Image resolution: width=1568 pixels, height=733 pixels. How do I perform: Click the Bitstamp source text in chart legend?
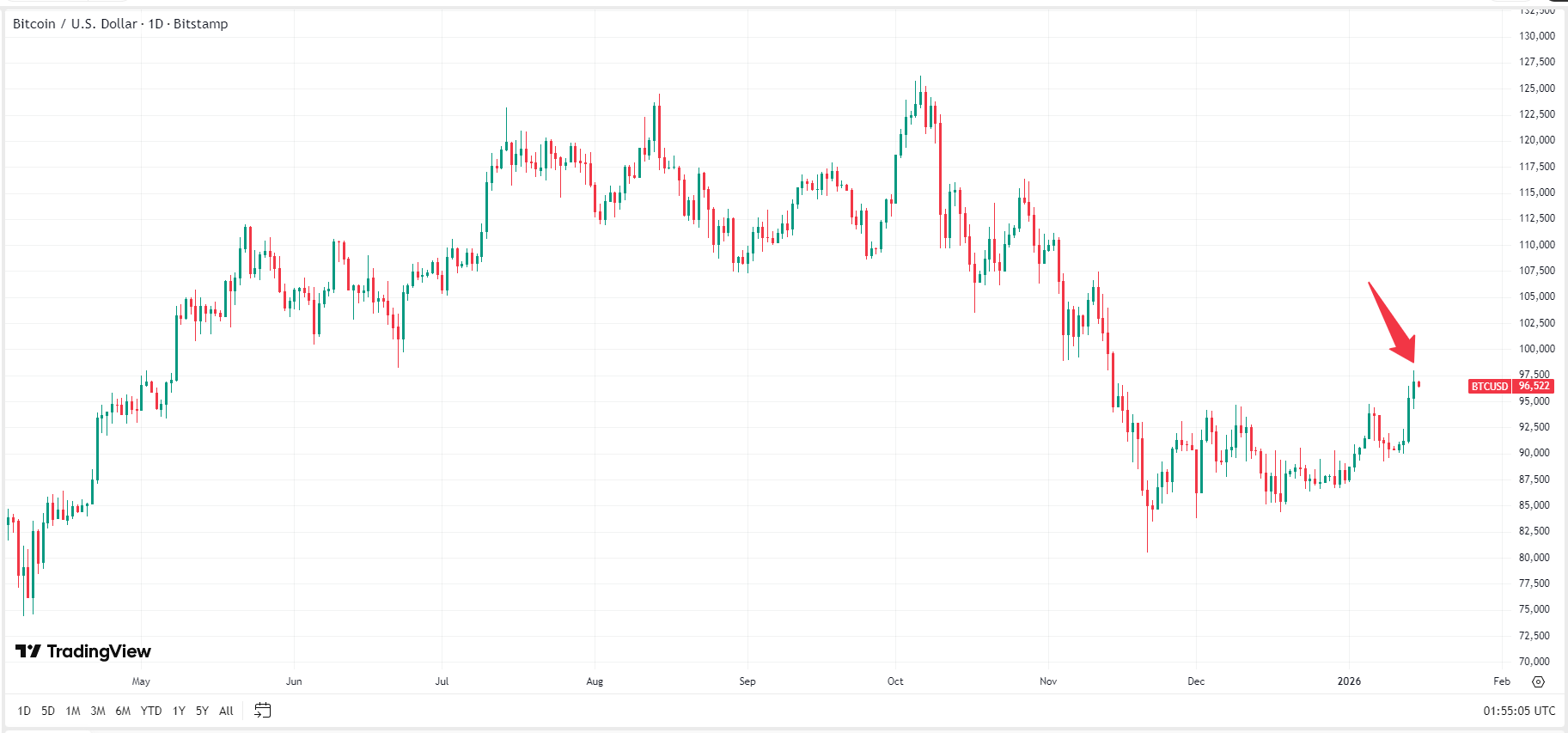tap(200, 23)
